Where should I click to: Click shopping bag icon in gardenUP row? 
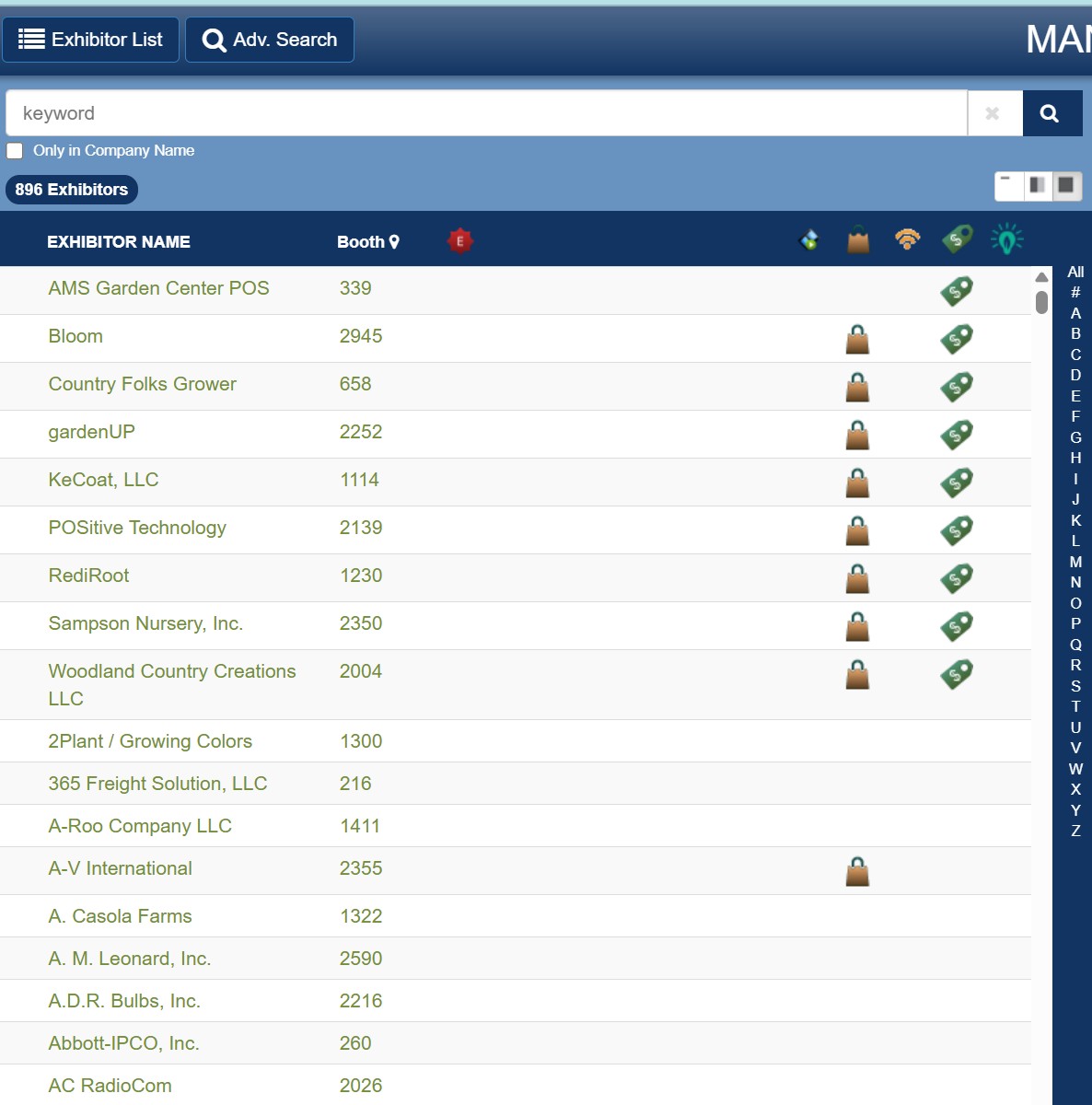click(x=857, y=436)
